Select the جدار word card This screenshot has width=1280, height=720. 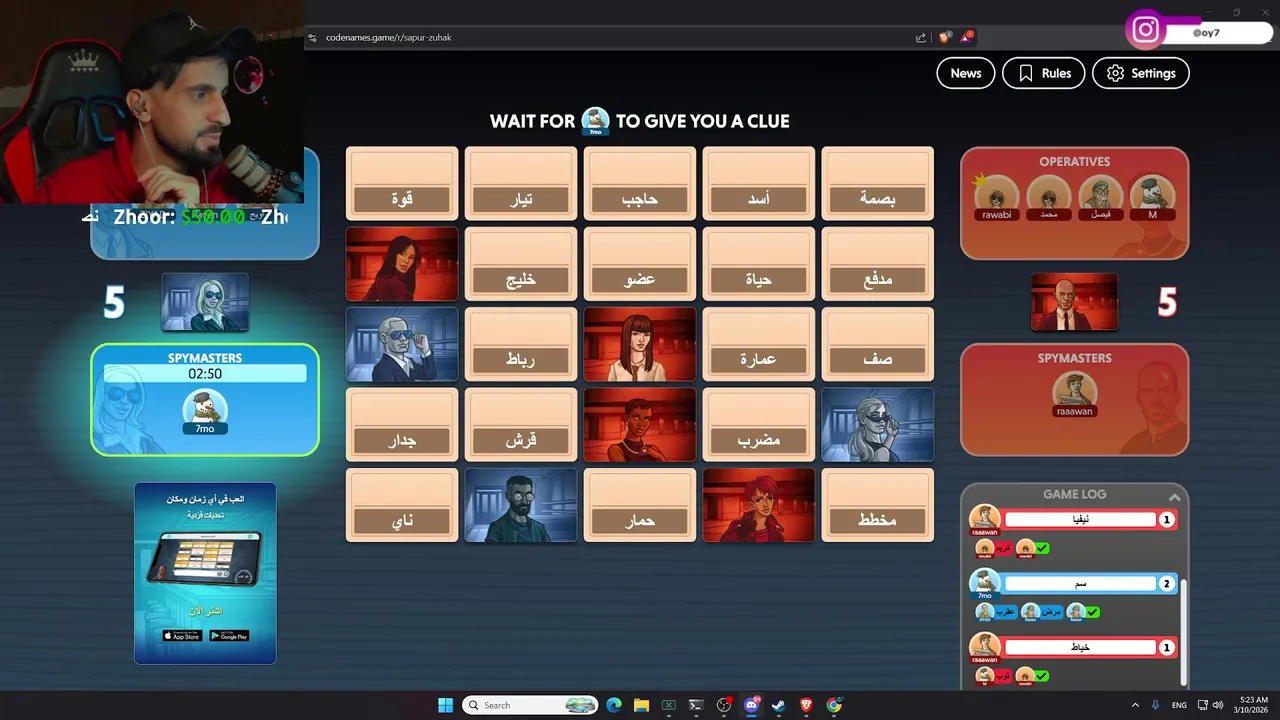pyautogui.click(x=402, y=425)
